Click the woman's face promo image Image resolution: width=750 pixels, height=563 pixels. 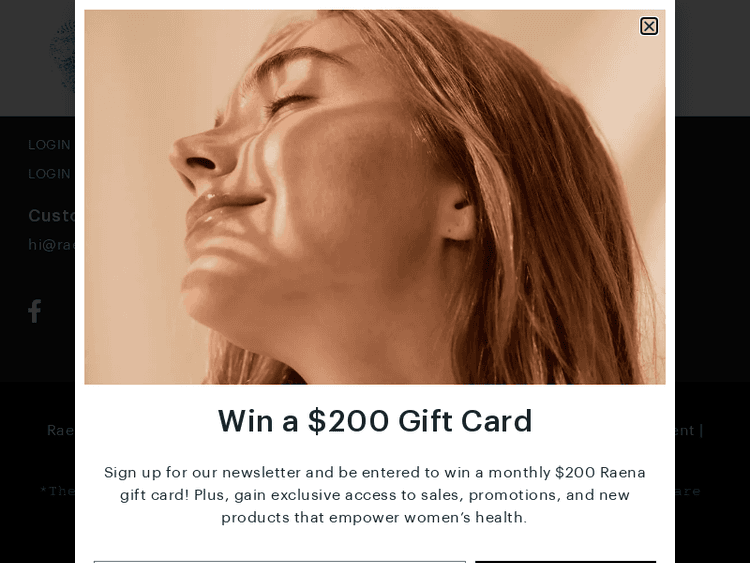click(375, 197)
